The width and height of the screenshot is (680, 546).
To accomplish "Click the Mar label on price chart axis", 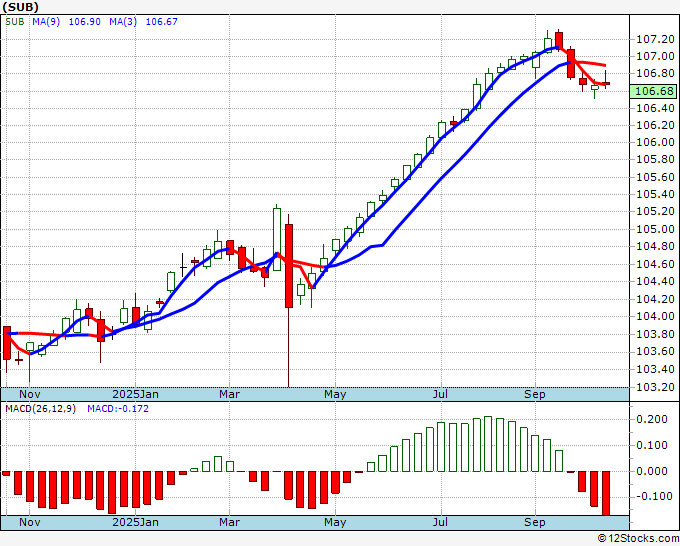I will (229, 394).
